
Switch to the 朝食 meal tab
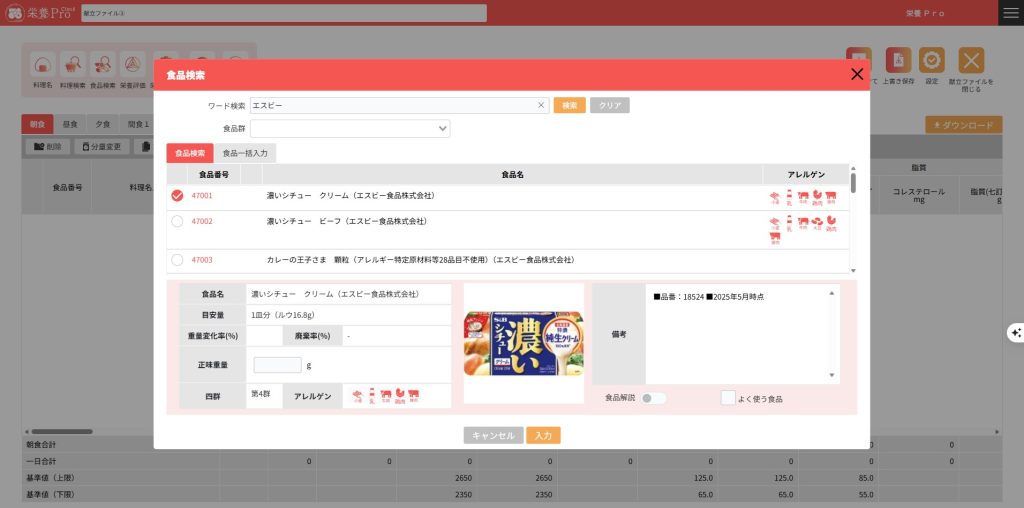pyautogui.click(x=37, y=124)
